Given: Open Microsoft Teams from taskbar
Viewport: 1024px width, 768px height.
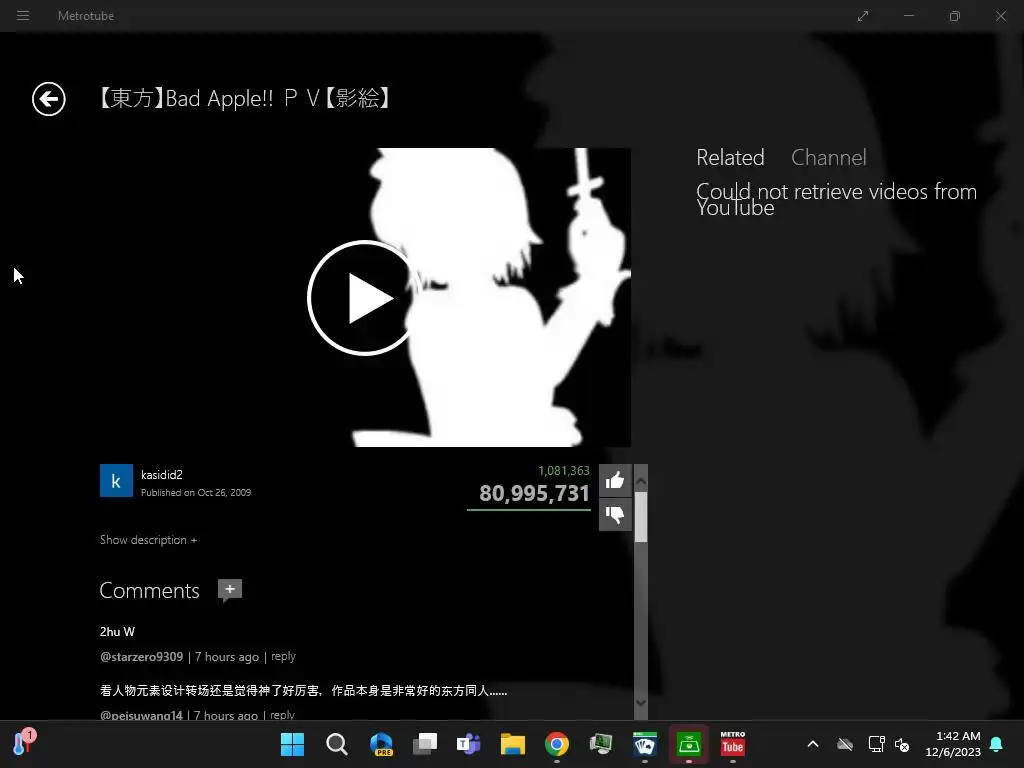Looking at the screenshot, I should tap(469, 744).
